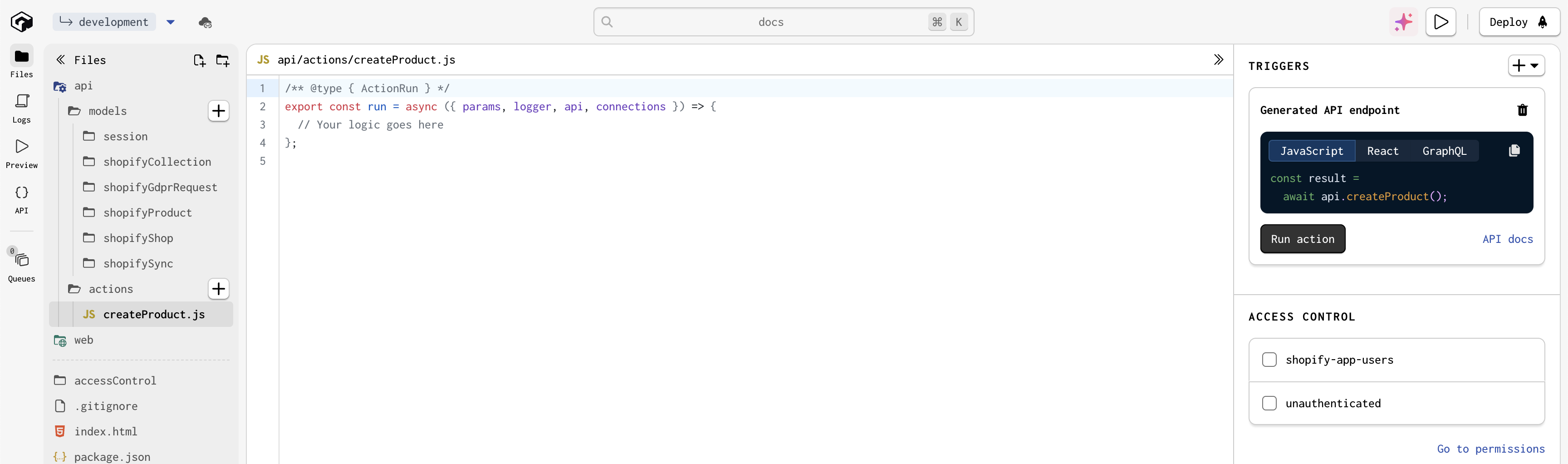1568x464 pixels.
Task: Toggle unauthenticated access checkbox
Action: pyautogui.click(x=1269, y=404)
